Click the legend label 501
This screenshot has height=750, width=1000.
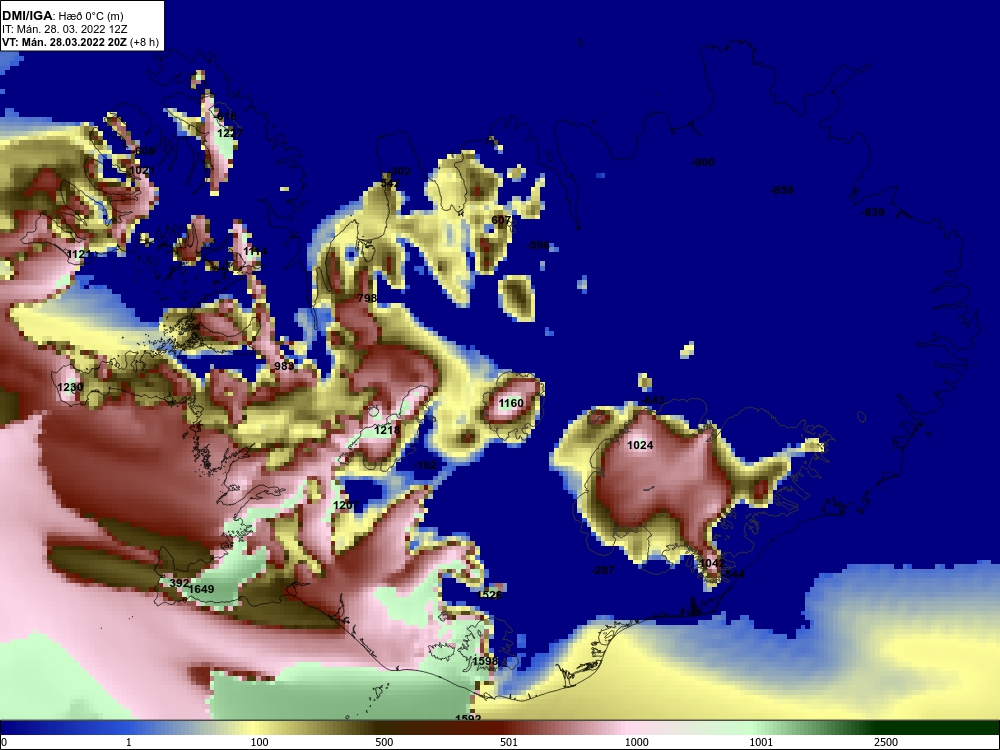[509, 742]
